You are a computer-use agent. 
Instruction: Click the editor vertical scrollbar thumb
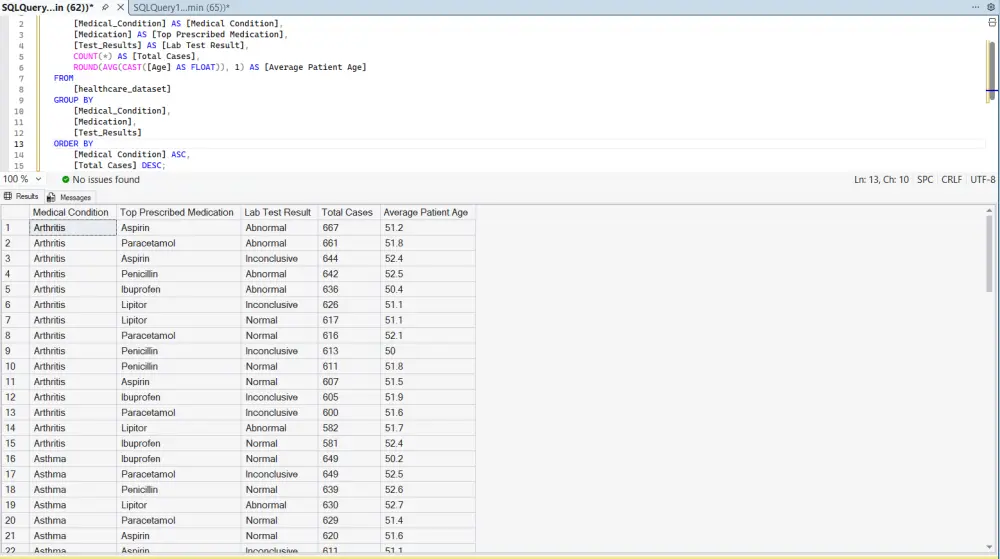pos(991,71)
